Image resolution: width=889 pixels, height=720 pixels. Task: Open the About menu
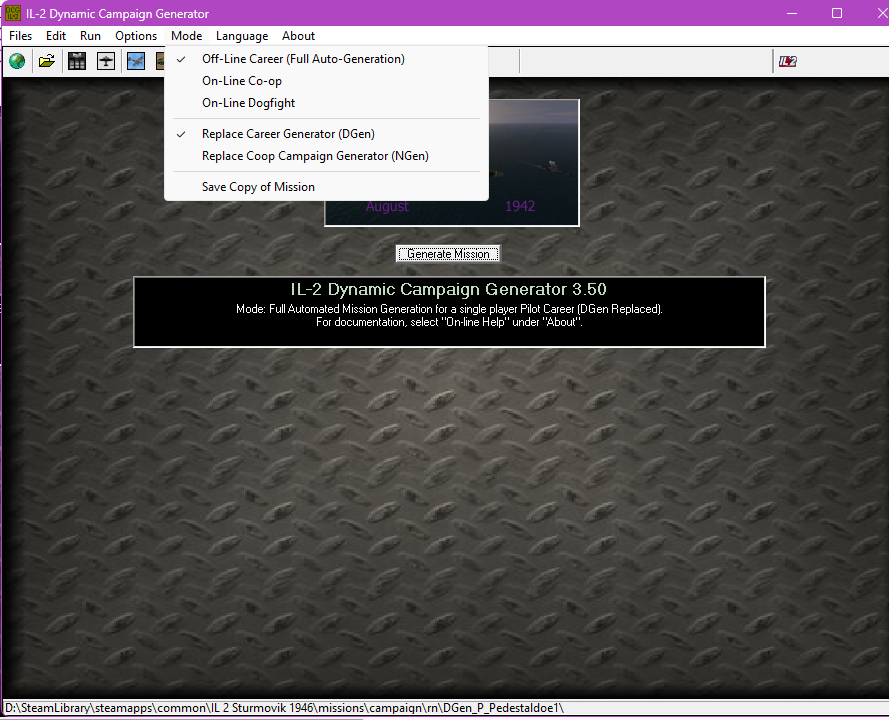(298, 36)
